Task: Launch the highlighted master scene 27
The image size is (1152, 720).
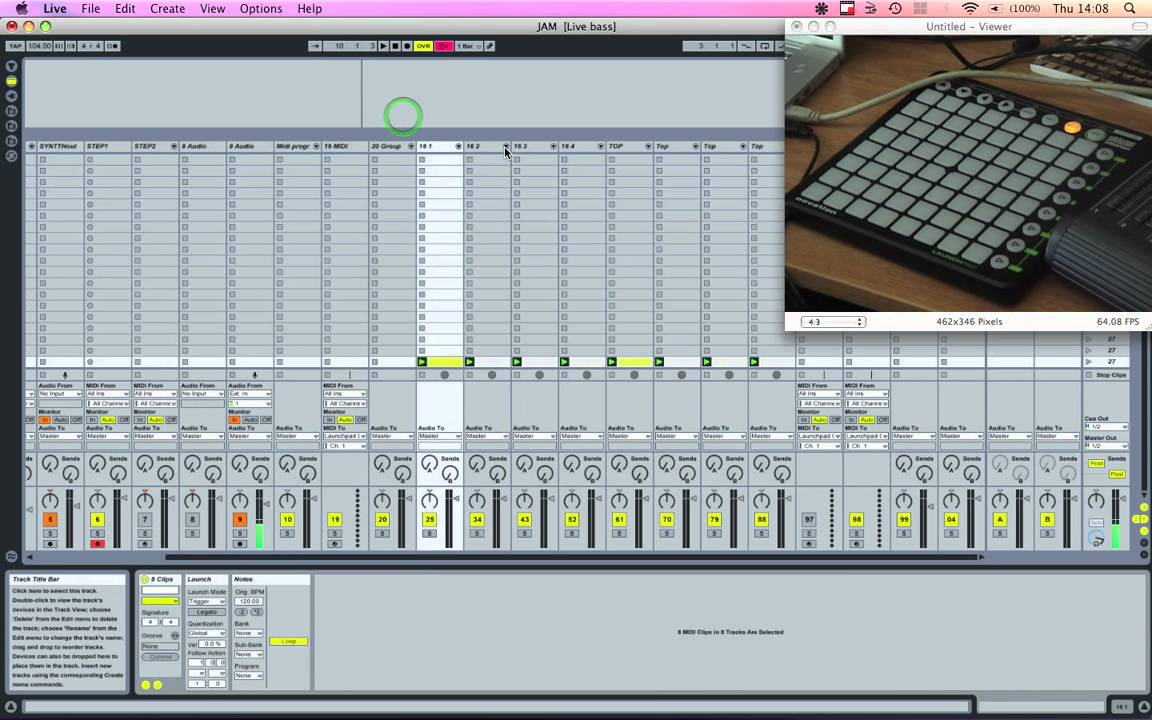Action: click(1090, 361)
